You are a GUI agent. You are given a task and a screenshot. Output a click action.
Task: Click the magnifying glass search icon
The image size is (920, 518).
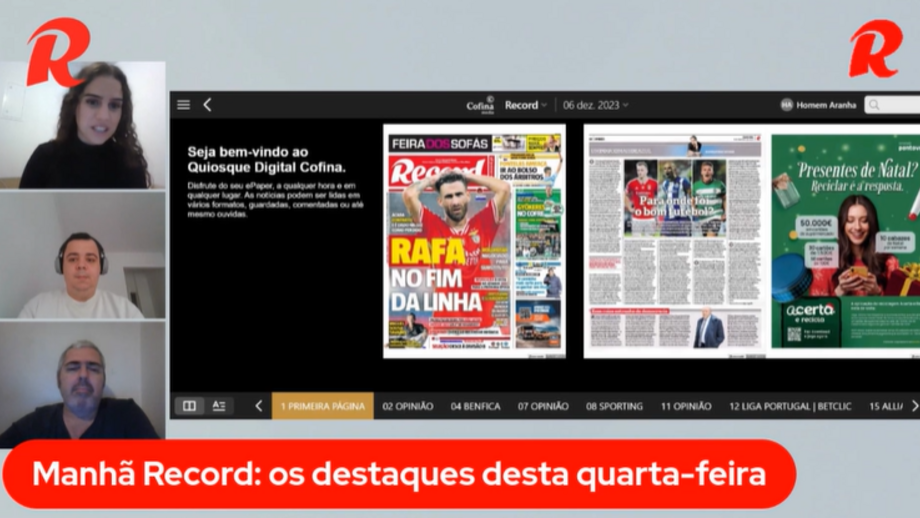click(x=875, y=105)
